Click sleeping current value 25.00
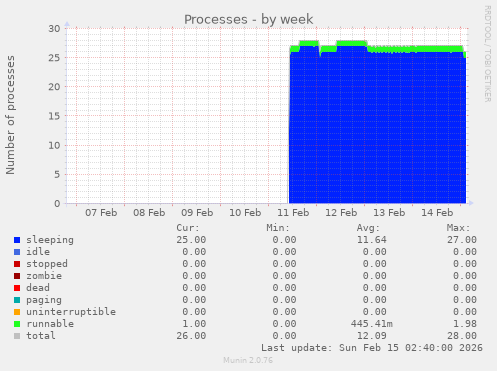This screenshot has width=497, height=371. click(191, 240)
